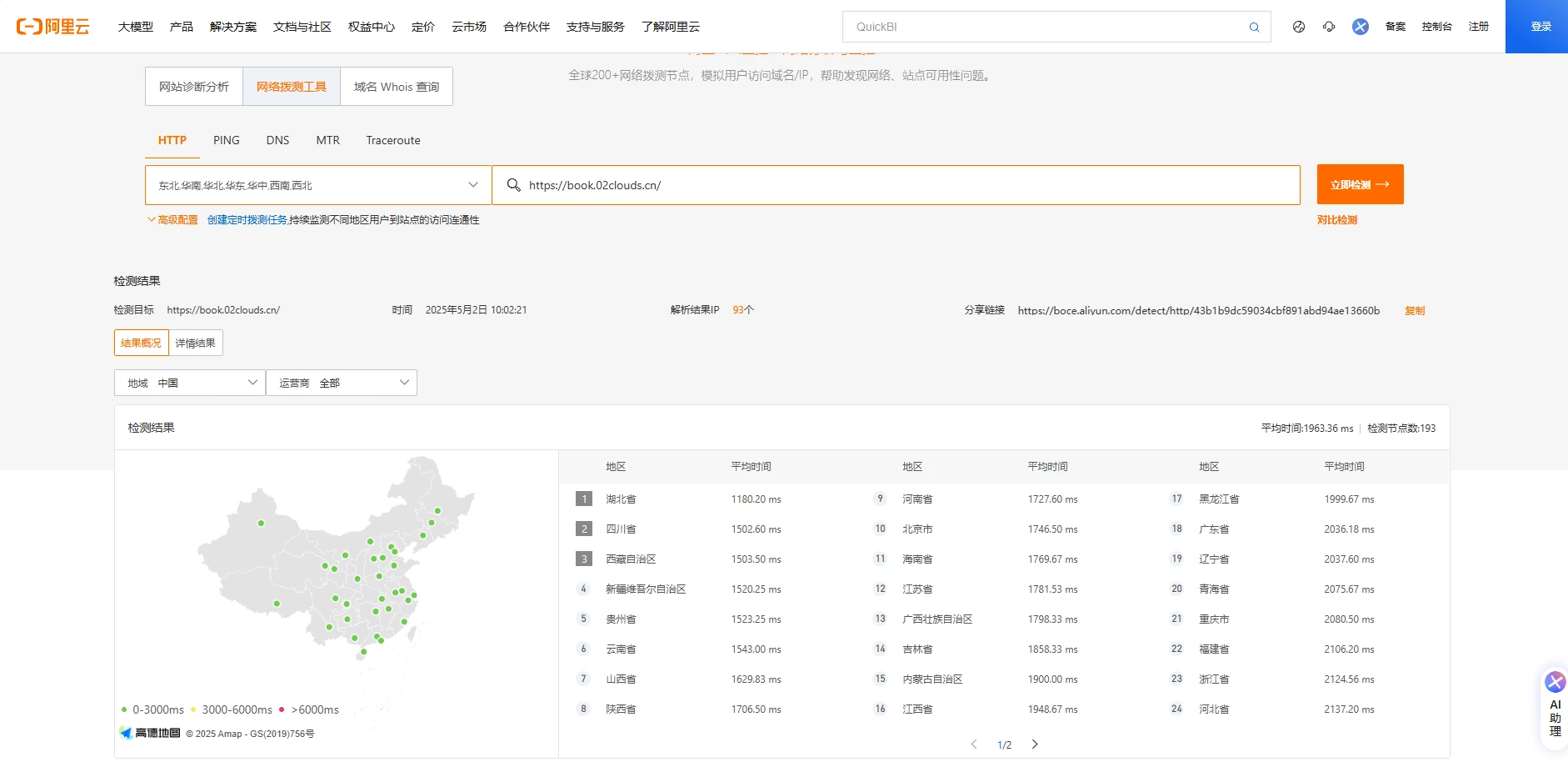Click the search magnifier in QuickBI box

[x=1254, y=27]
